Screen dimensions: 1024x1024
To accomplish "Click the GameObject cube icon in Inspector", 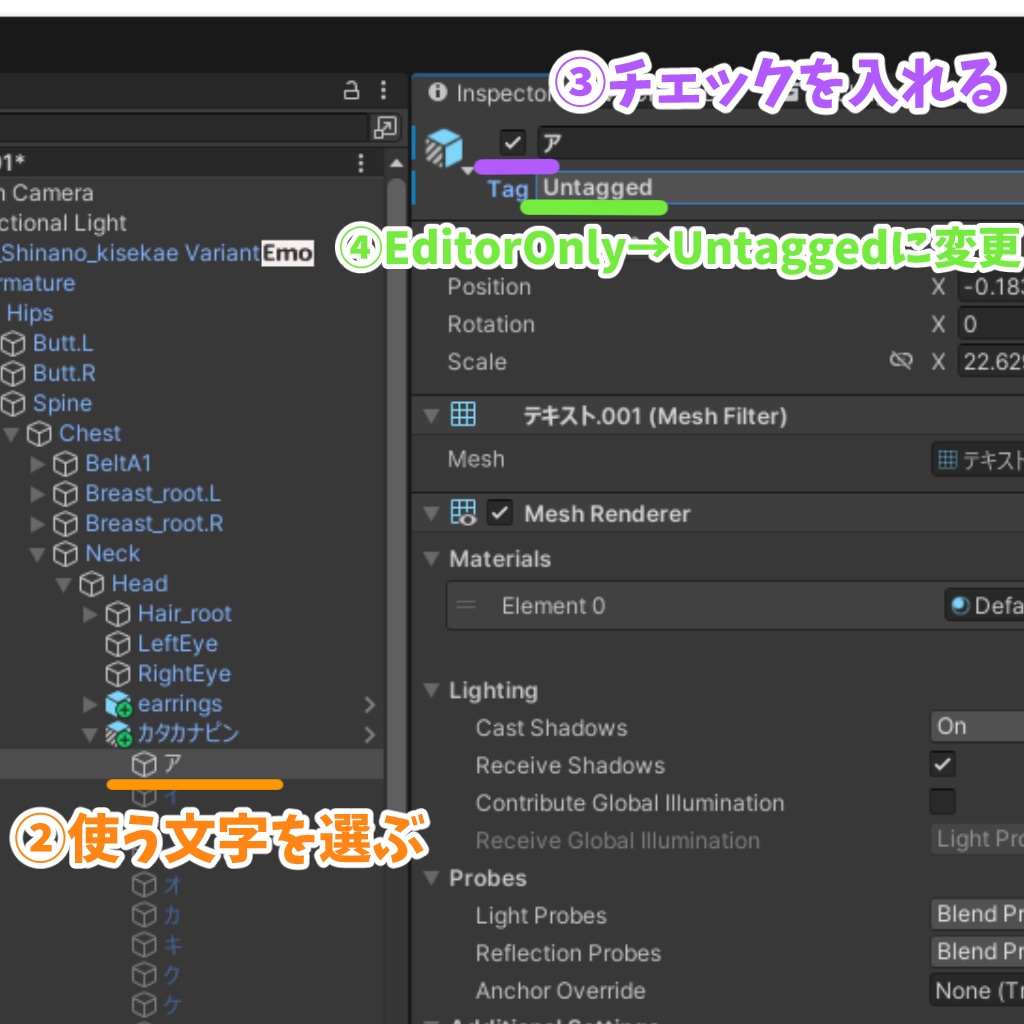I will point(444,148).
